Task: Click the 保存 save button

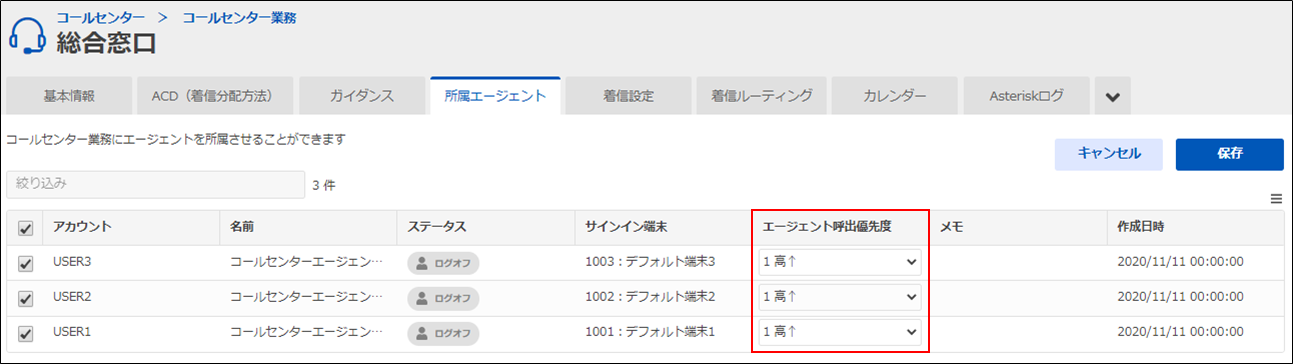Action: [x=1230, y=154]
